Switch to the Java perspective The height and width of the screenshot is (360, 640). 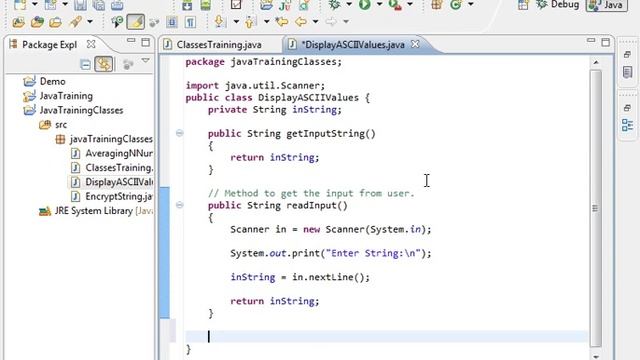[x=607, y=5]
